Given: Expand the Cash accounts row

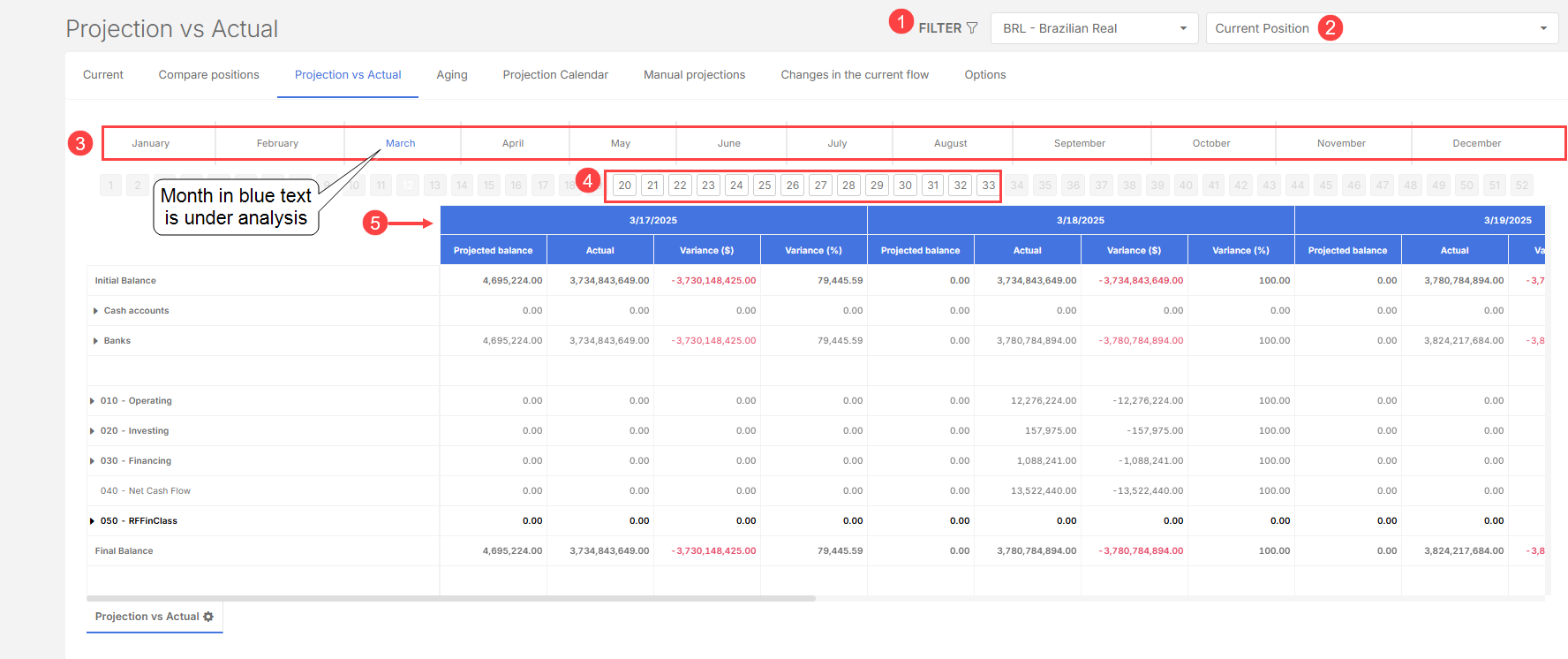Looking at the screenshot, I should click(95, 311).
